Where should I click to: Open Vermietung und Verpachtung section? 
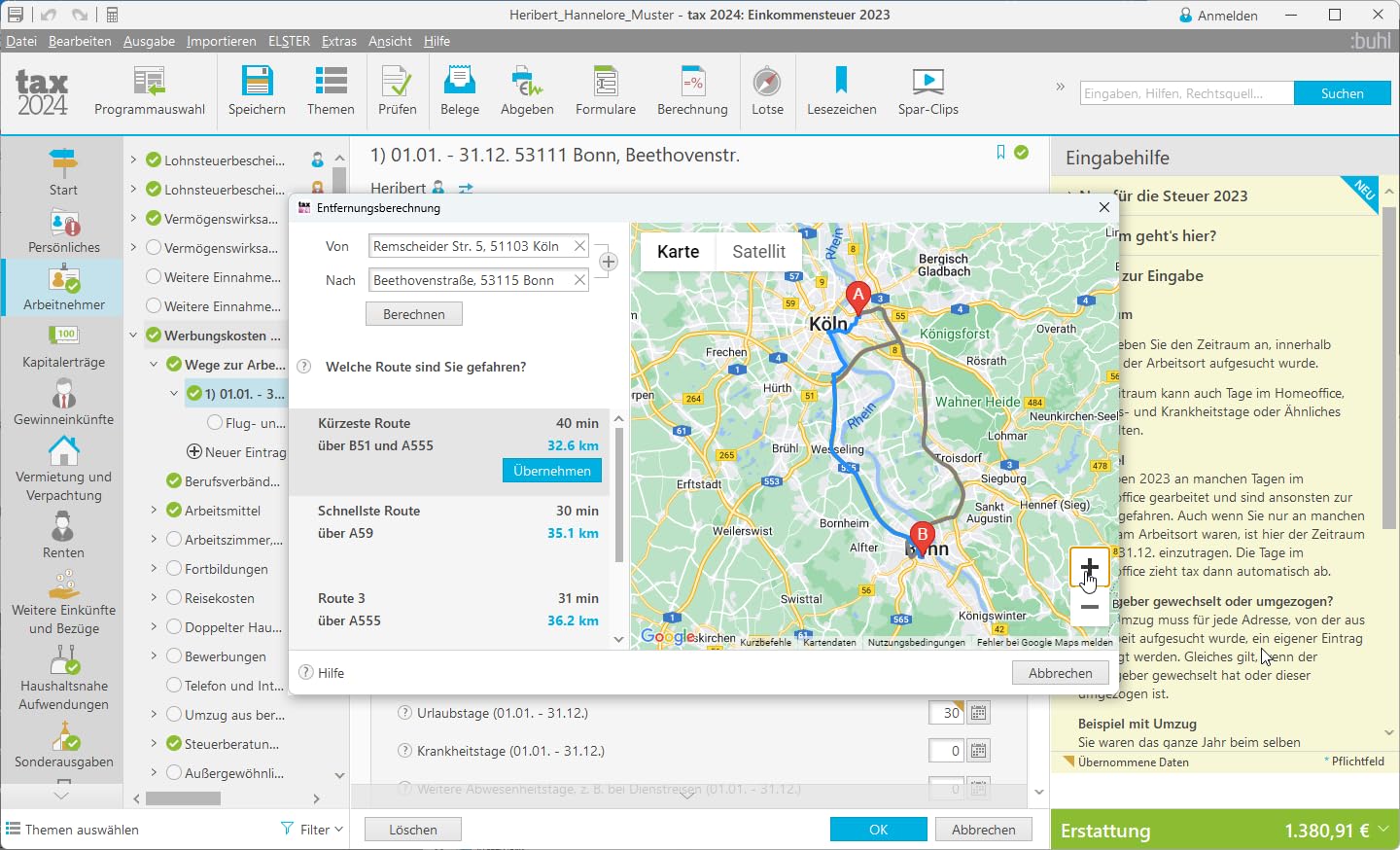tap(64, 470)
